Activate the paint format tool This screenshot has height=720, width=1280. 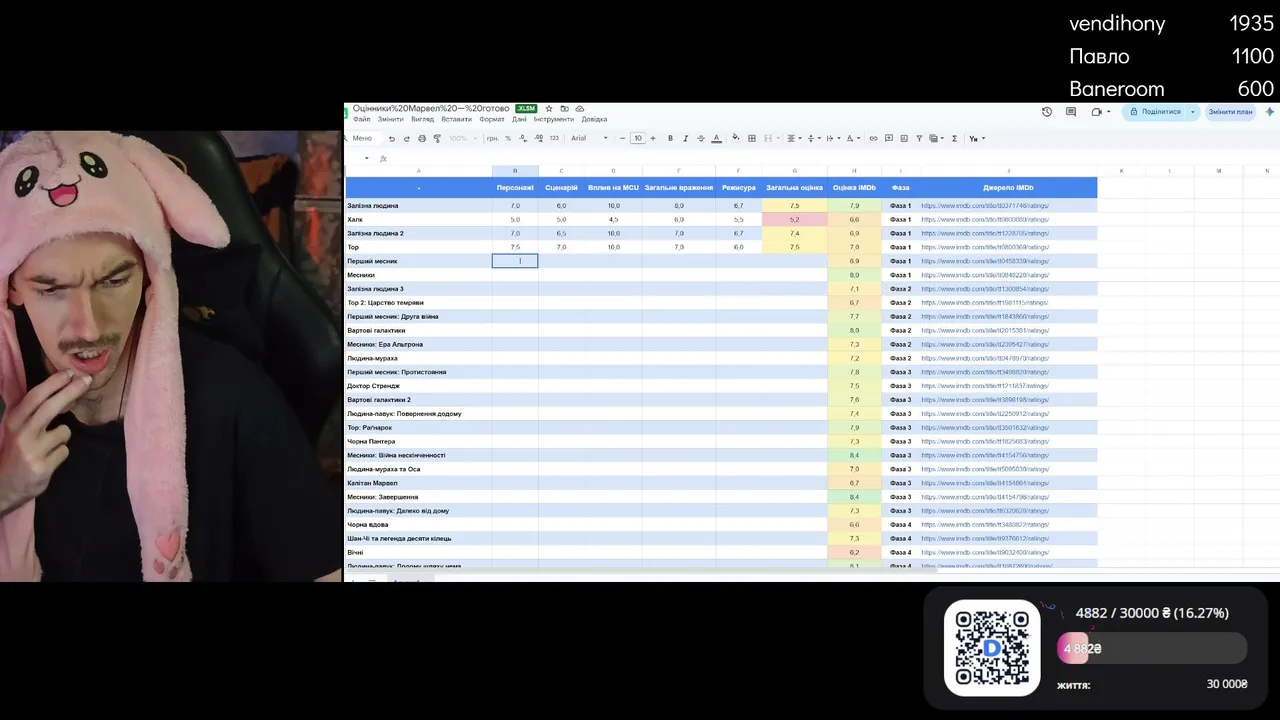[436, 138]
